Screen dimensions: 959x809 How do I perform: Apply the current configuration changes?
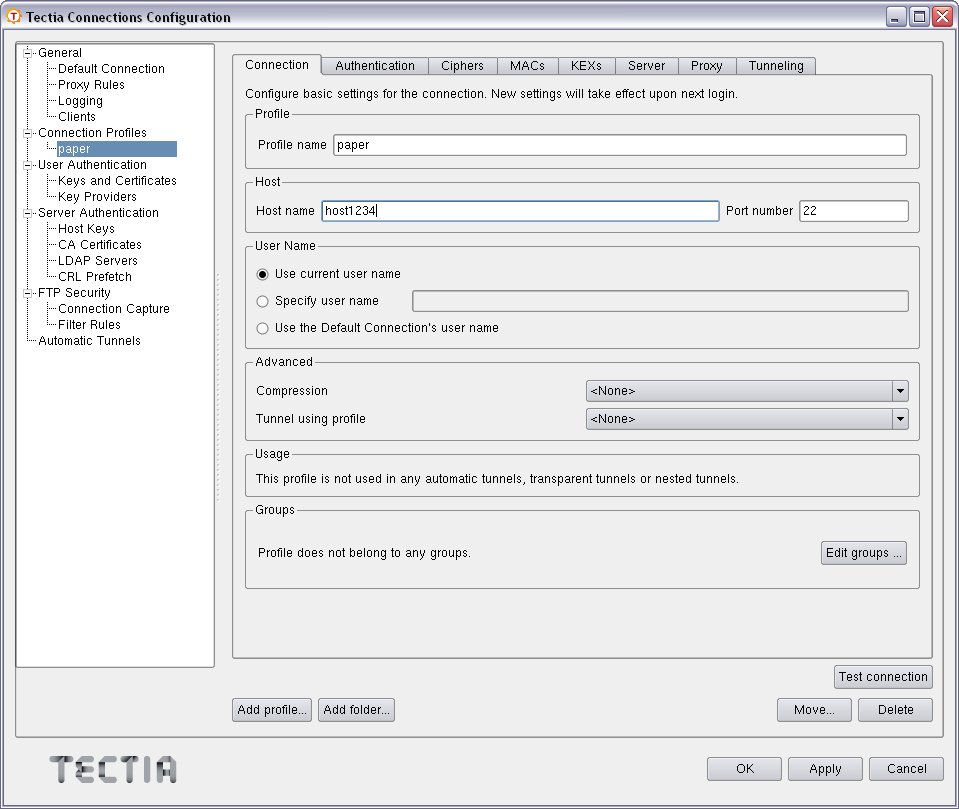[x=825, y=769]
